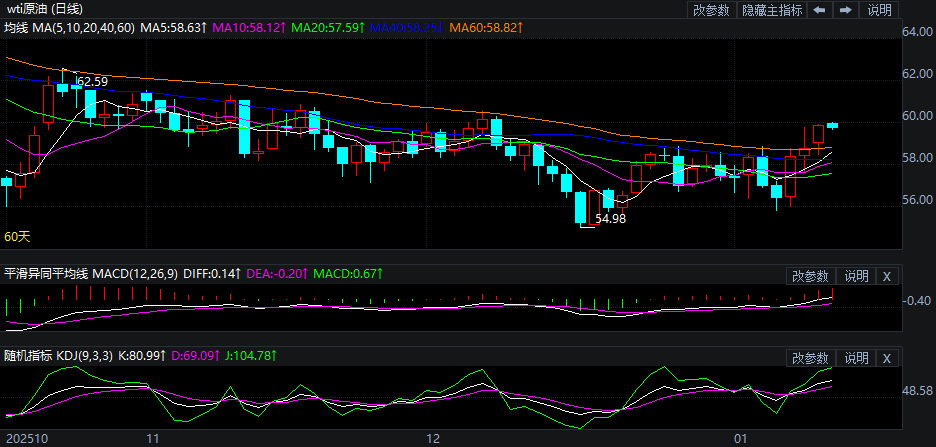Click the right arrow to scroll chart forward
Viewport: 936px width, 447px height.
pos(846,10)
